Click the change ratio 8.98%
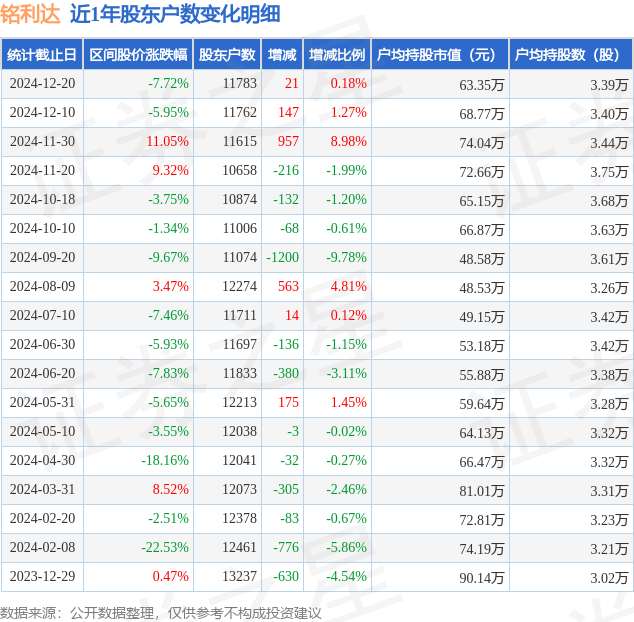 [349, 142]
